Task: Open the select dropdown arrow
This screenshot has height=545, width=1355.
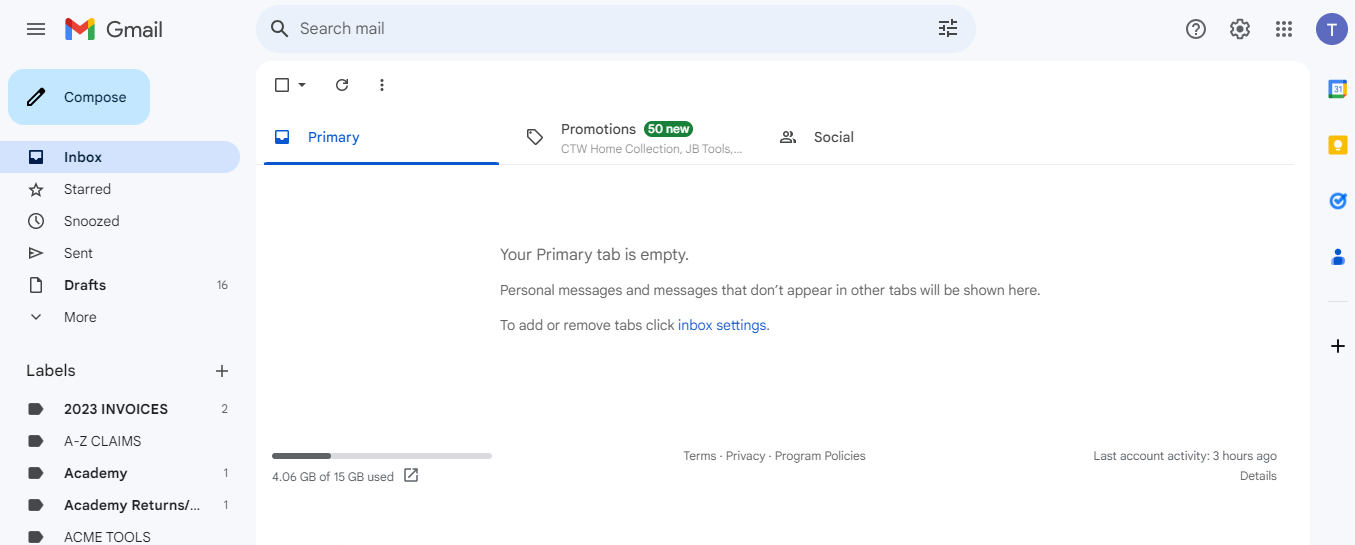Action: [302, 85]
